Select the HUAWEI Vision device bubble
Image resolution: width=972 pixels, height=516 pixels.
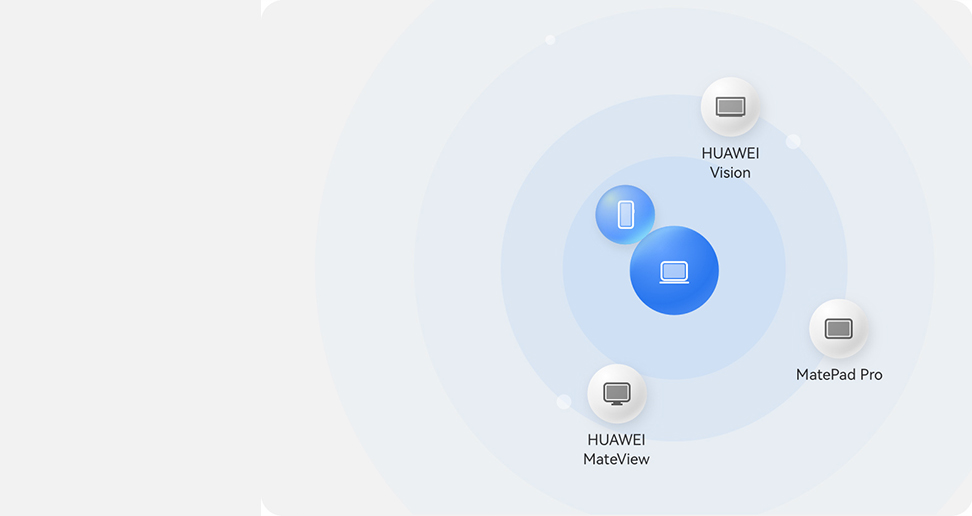pos(730,107)
